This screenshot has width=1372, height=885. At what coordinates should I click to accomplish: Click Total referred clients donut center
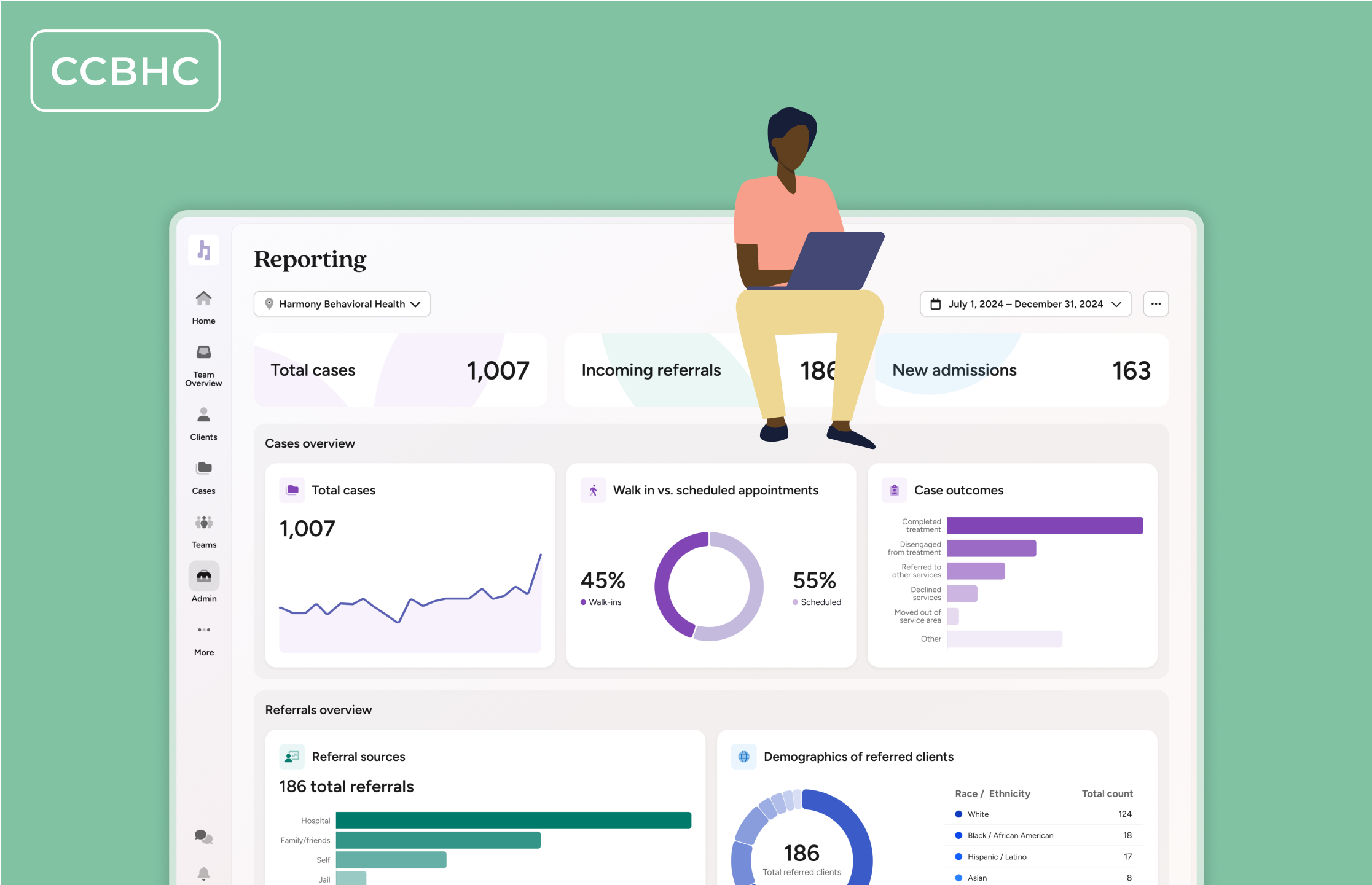pyautogui.click(x=802, y=860)
